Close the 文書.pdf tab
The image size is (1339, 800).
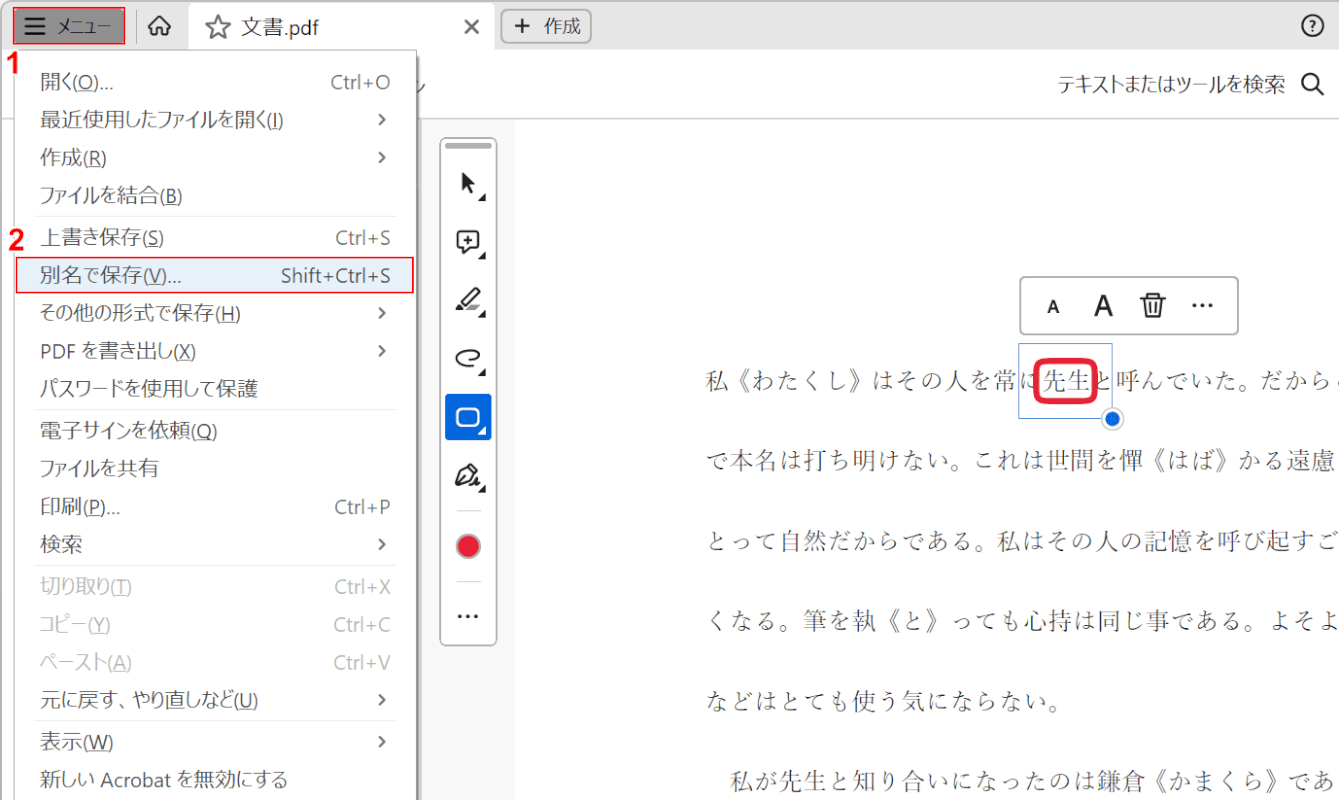tap(472, 27)
